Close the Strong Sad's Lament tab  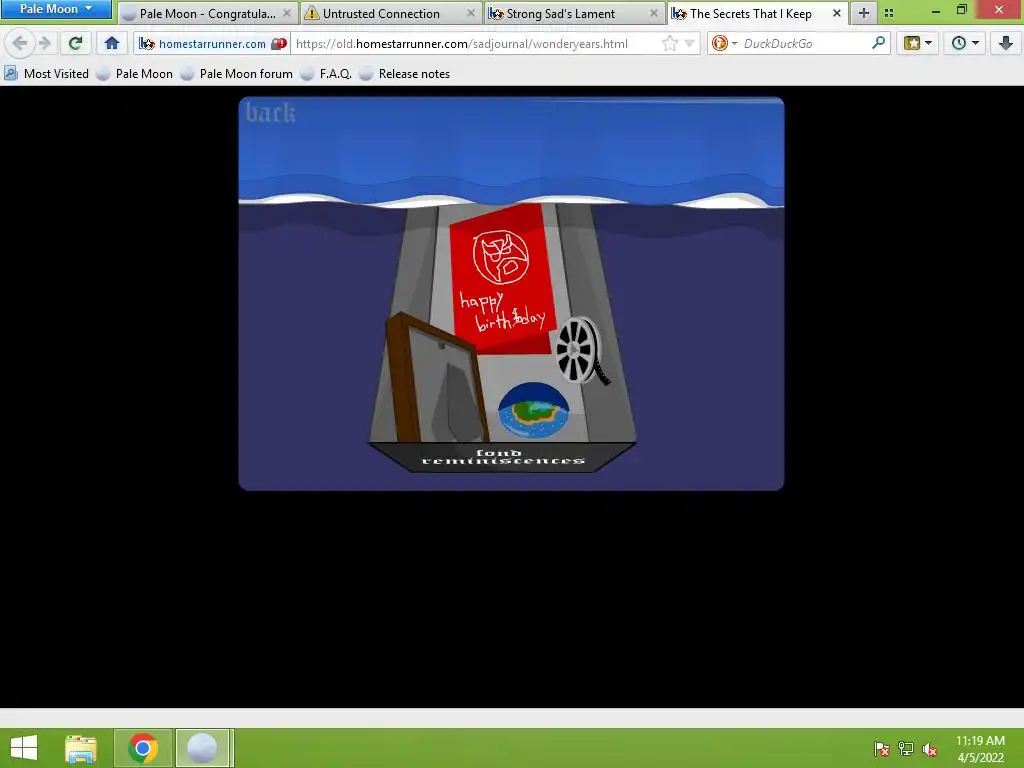click(654, 13)
